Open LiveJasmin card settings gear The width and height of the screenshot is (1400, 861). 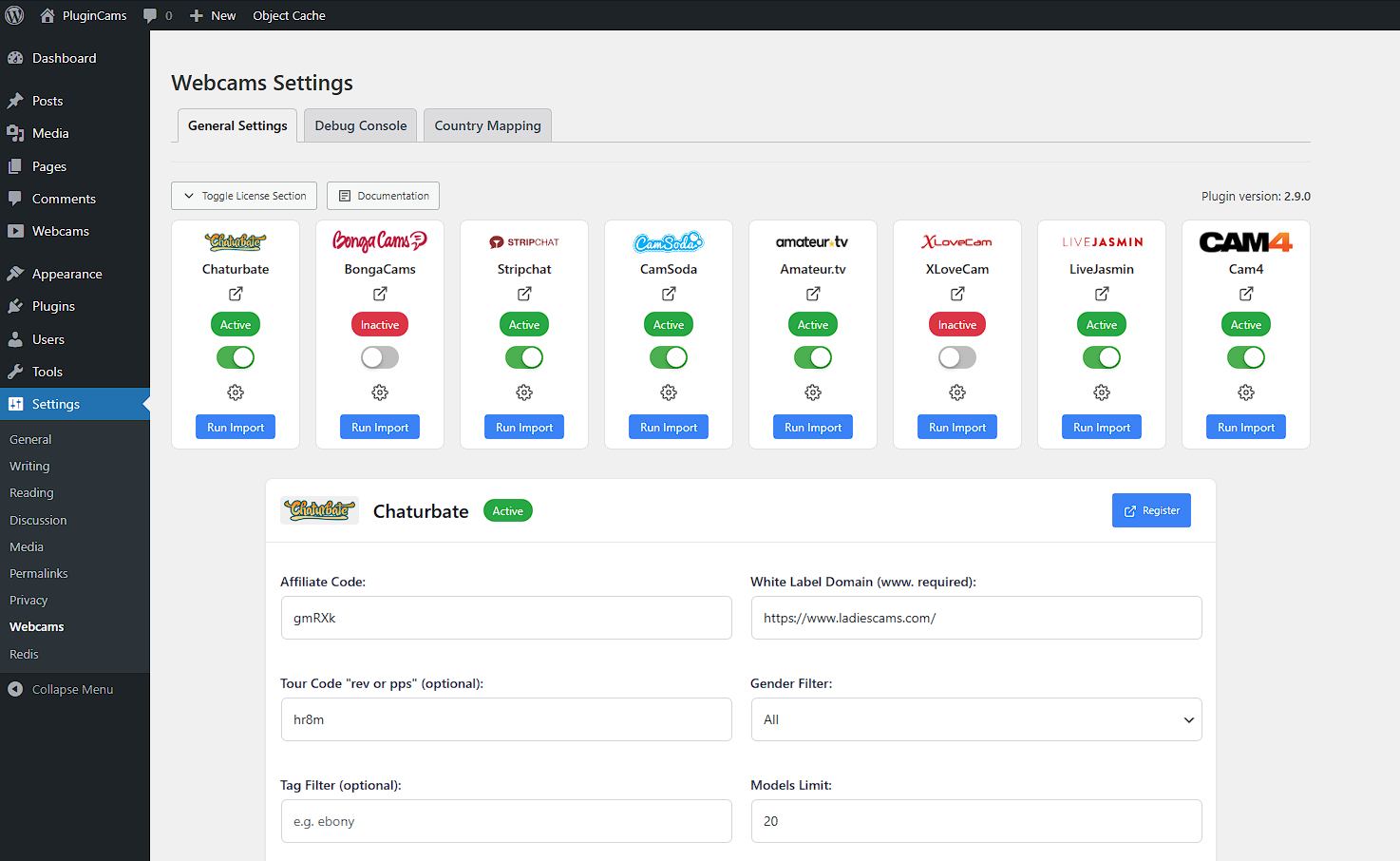click(1102, 392)
